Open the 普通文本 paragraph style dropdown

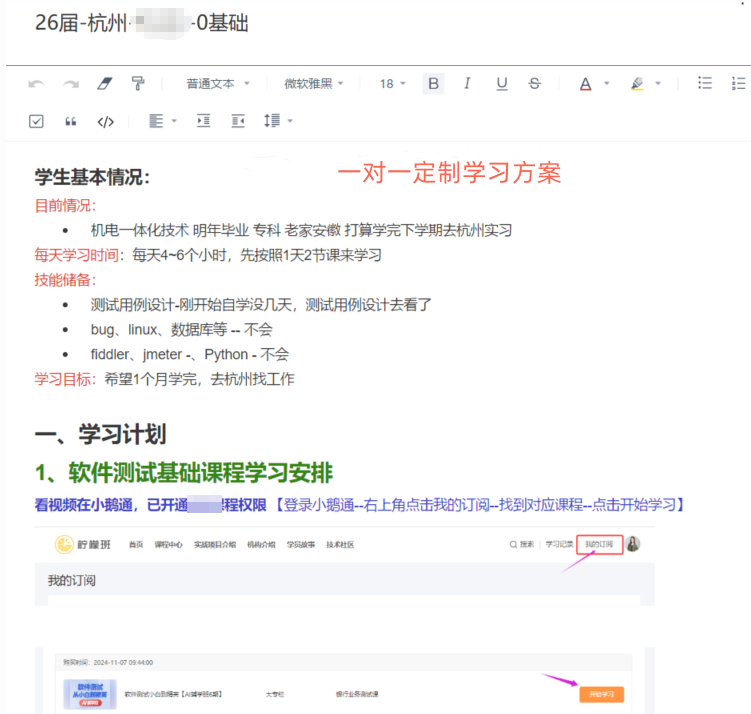pos(217,84)
